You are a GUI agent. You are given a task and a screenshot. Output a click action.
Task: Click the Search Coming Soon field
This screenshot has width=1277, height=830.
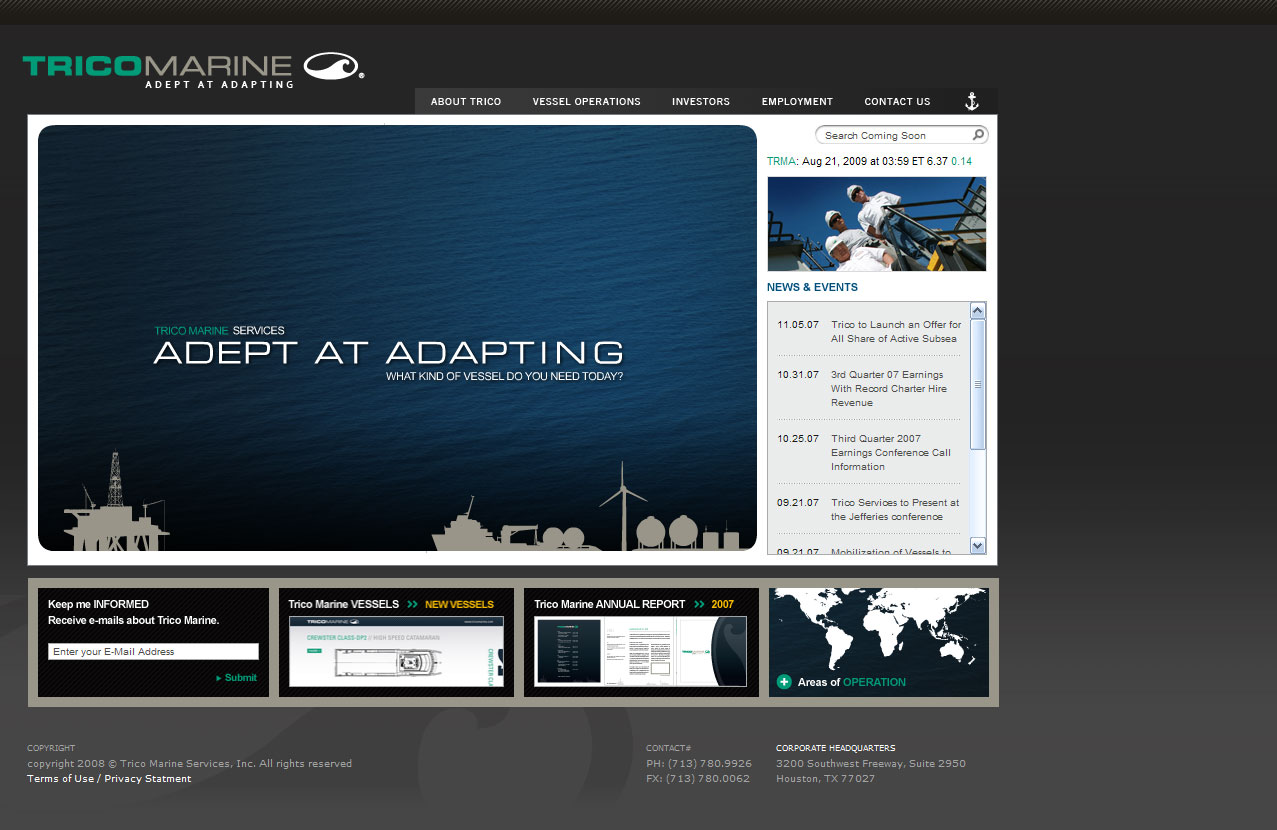coord(890,135)
